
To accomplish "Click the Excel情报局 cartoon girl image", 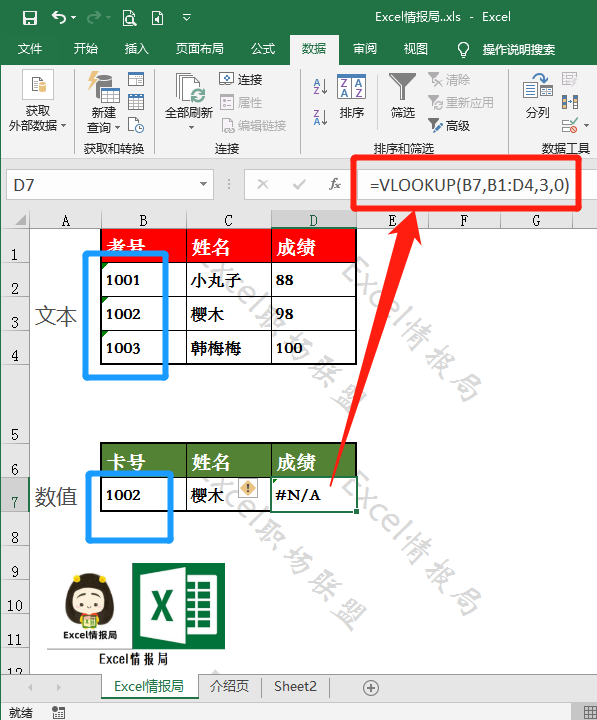I will click(x=90, y=606).
